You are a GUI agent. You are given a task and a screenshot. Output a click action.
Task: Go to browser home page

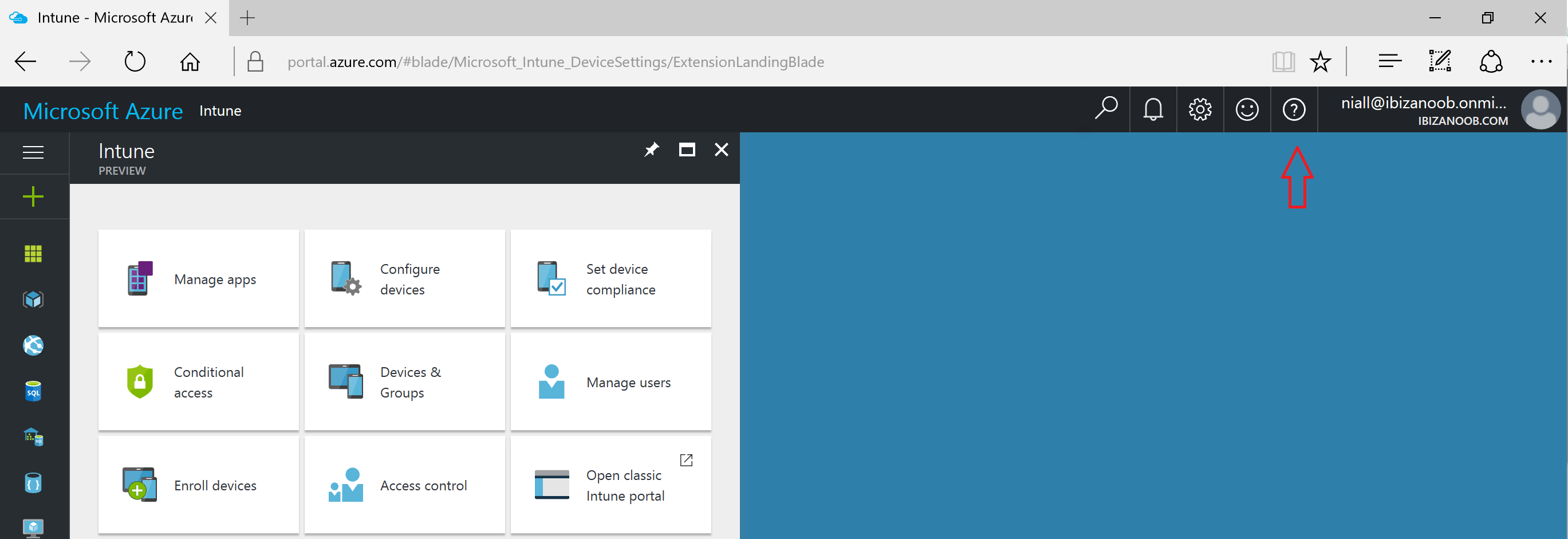tap(190, 61)
